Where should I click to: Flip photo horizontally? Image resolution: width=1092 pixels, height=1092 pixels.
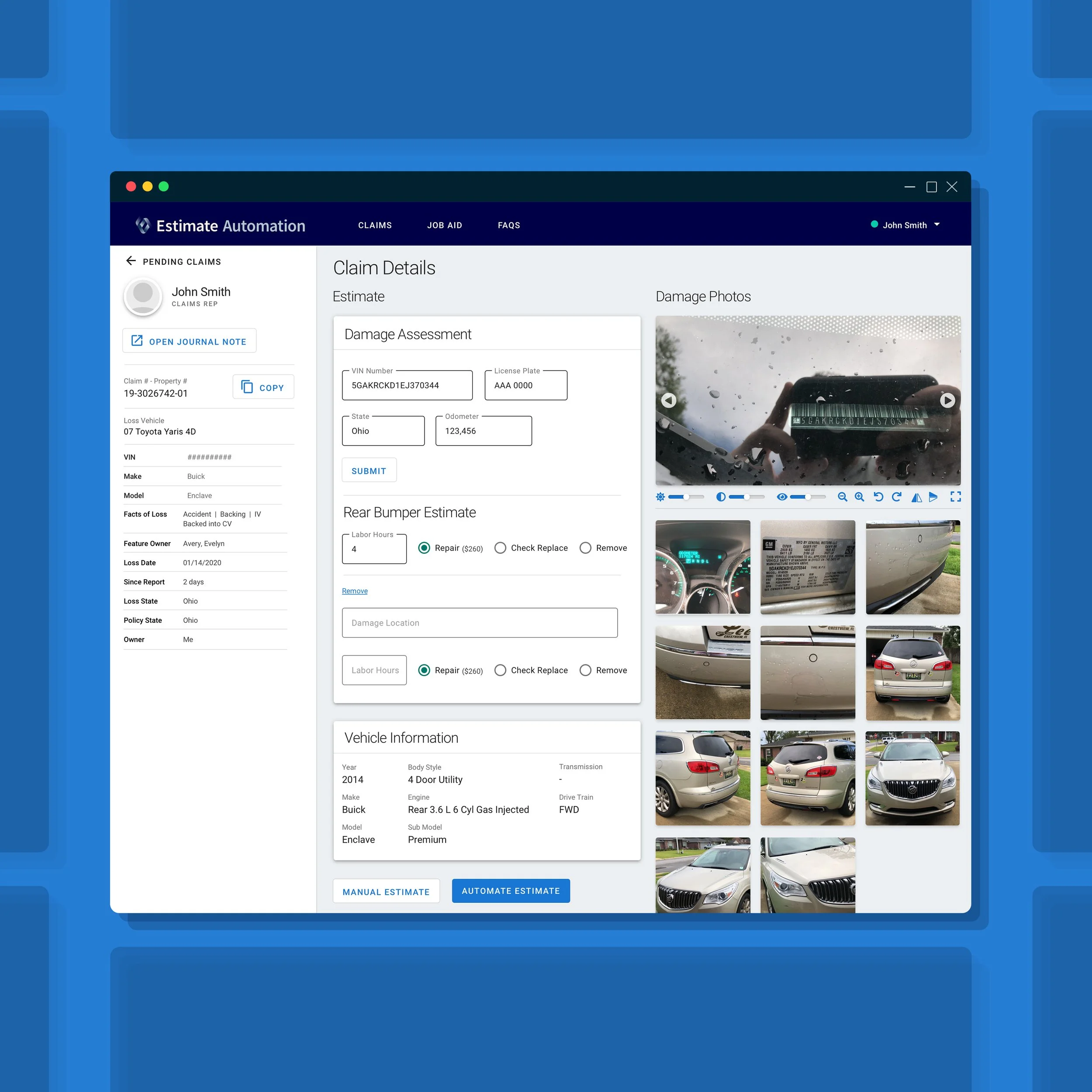pyautogui.click(x=916, y=497)
